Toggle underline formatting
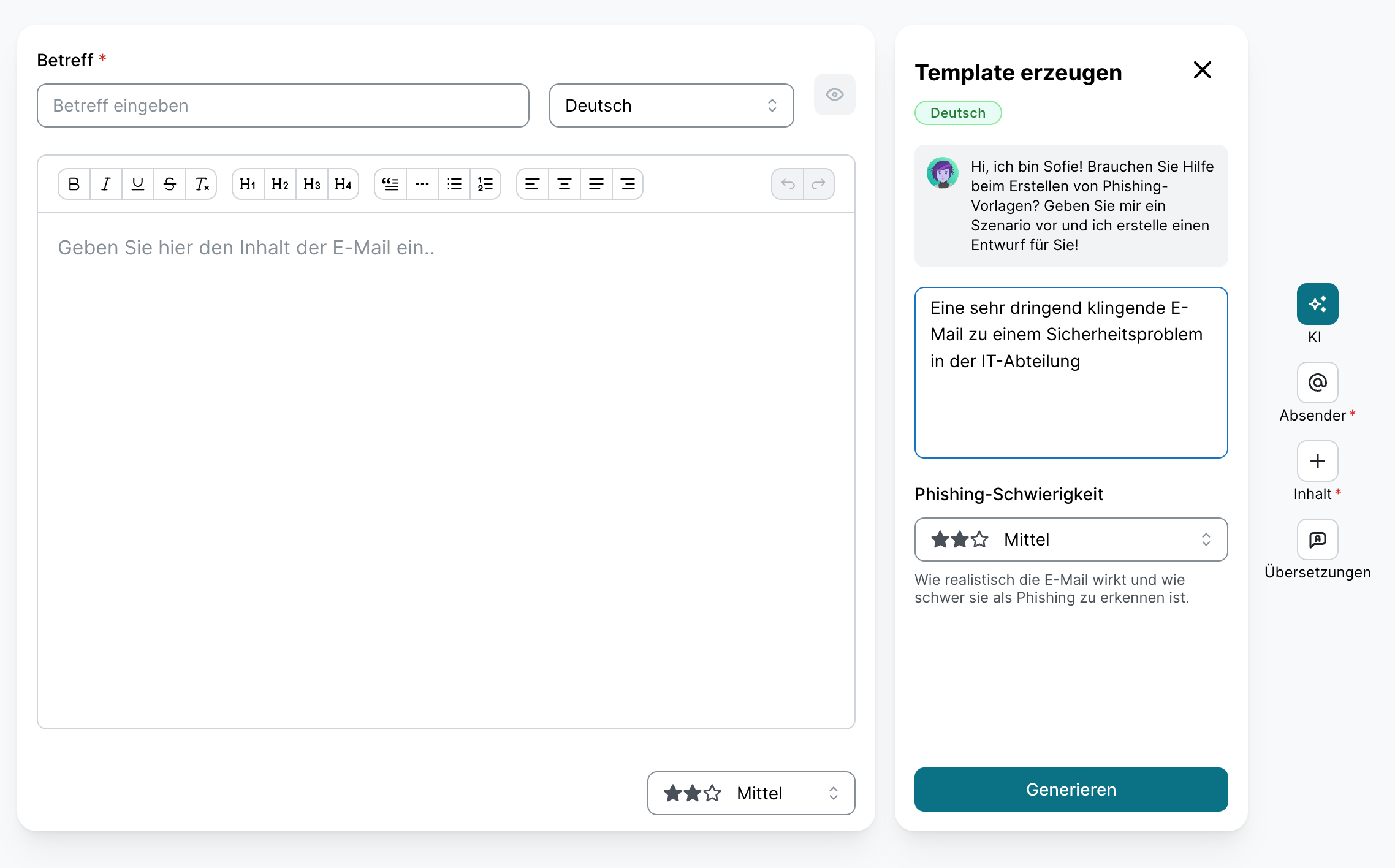Viewport: 1395px width, 868px height. [x=138, y=184]
